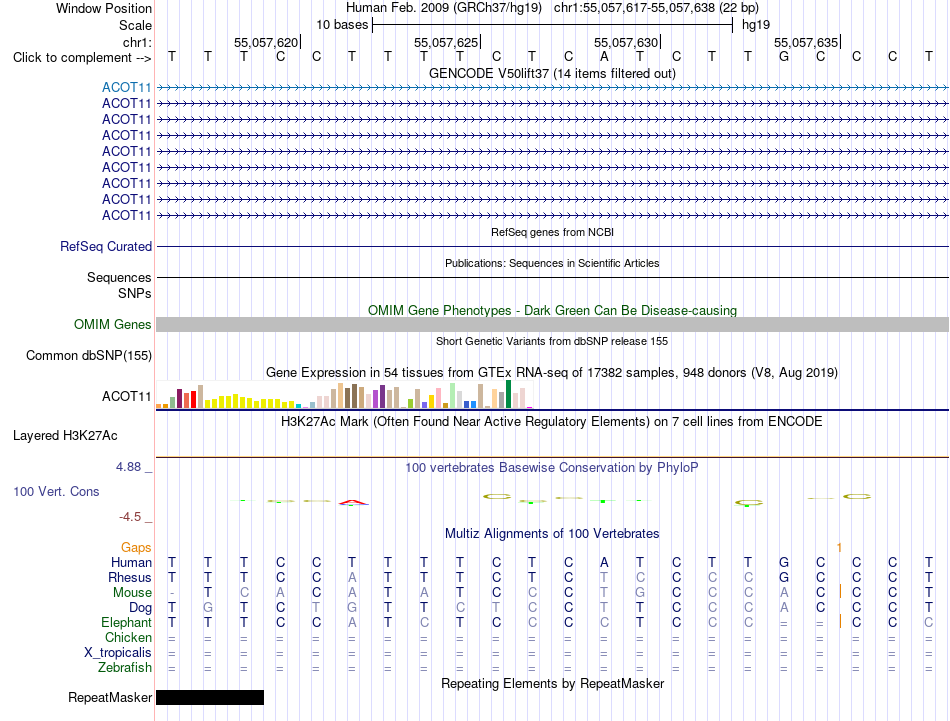Click the red triangular peak in the PhyloP track

pos(353,502)
